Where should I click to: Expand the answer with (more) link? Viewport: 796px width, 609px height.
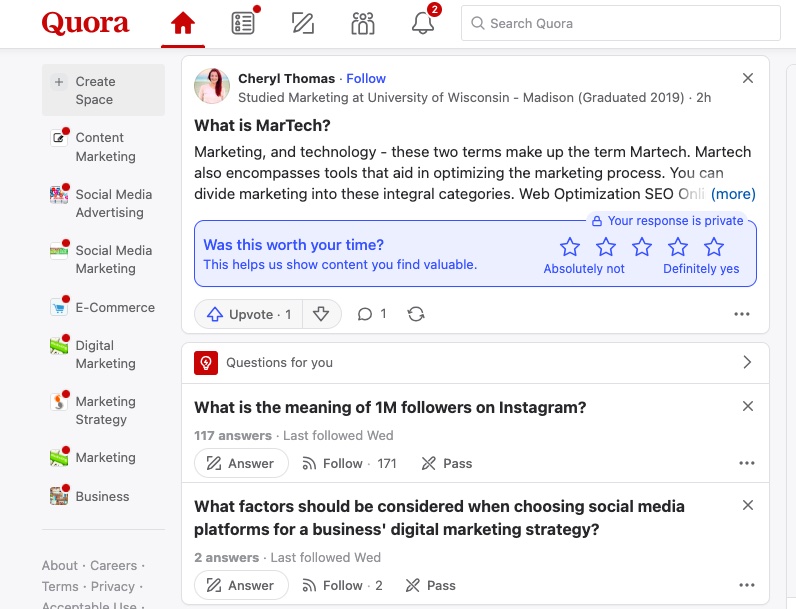tap(733, 194)
